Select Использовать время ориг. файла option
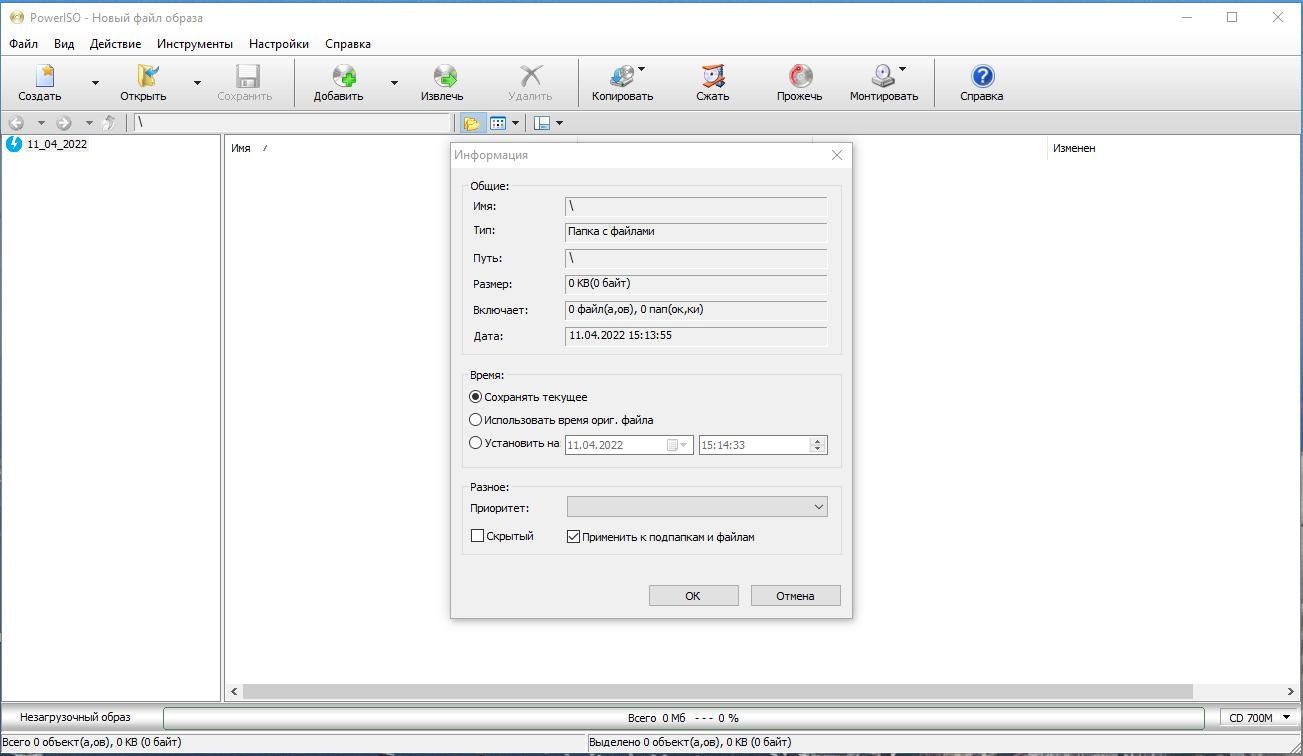This screenshot has width=1303, height=756. pyautogui.click(x=476, y=420)
